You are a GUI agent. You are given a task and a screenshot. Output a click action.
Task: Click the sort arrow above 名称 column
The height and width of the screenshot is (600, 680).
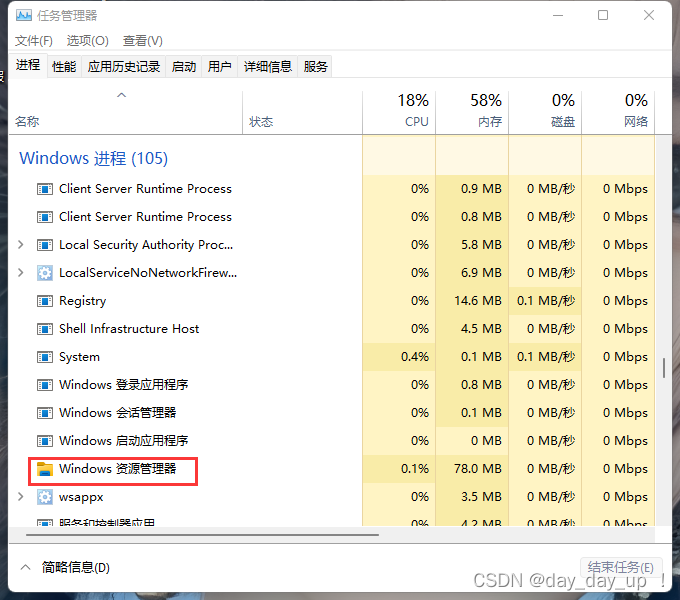coord(121,95)
